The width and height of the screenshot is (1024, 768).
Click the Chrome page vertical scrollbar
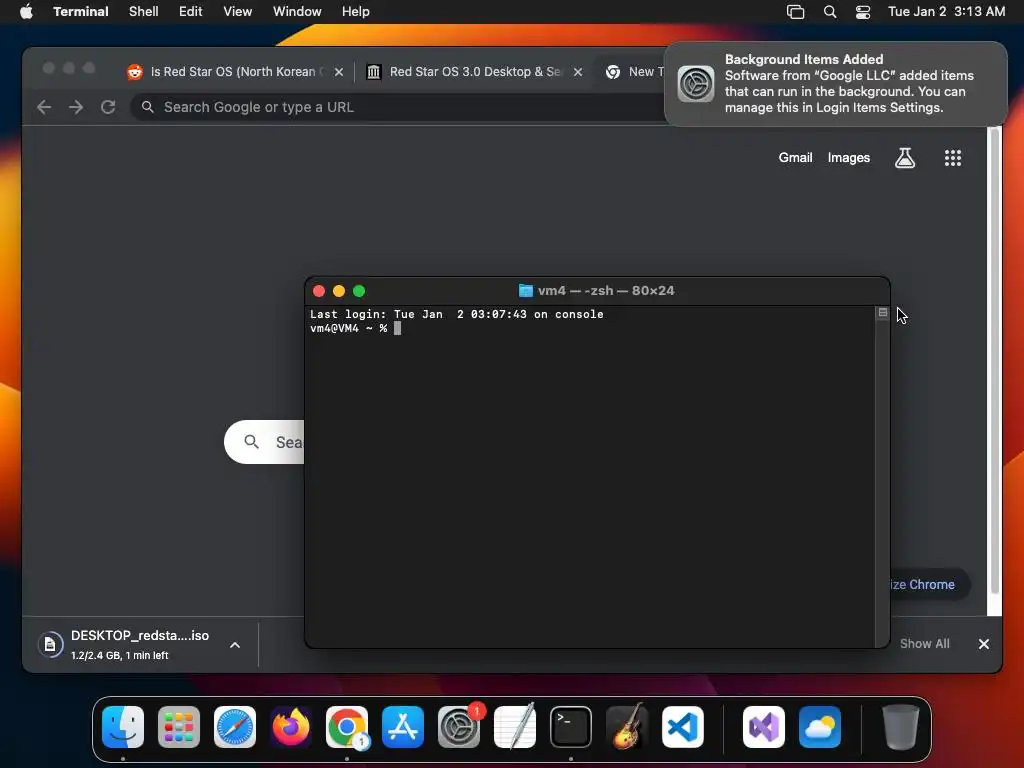coord(994,361)
